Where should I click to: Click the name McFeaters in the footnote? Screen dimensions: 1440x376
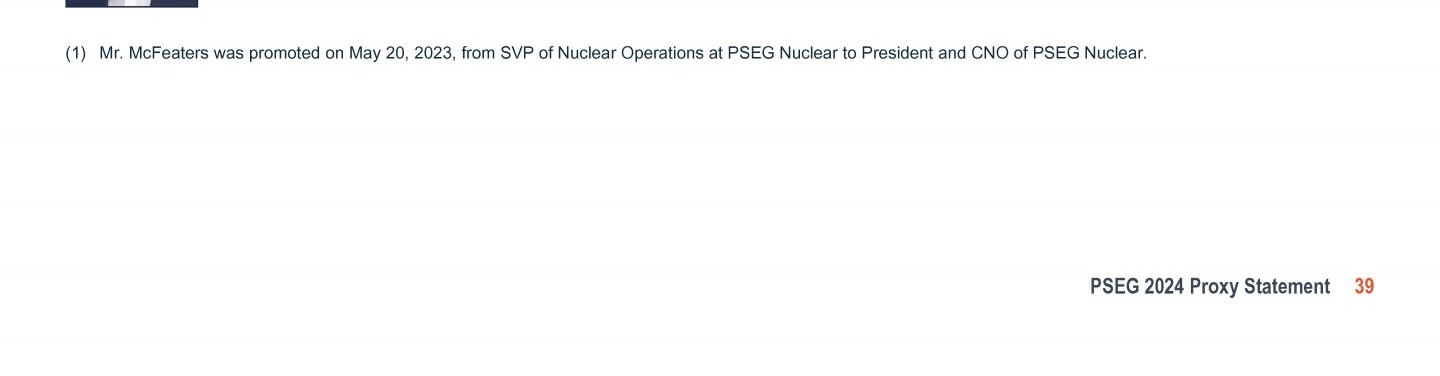click(168, 53)
